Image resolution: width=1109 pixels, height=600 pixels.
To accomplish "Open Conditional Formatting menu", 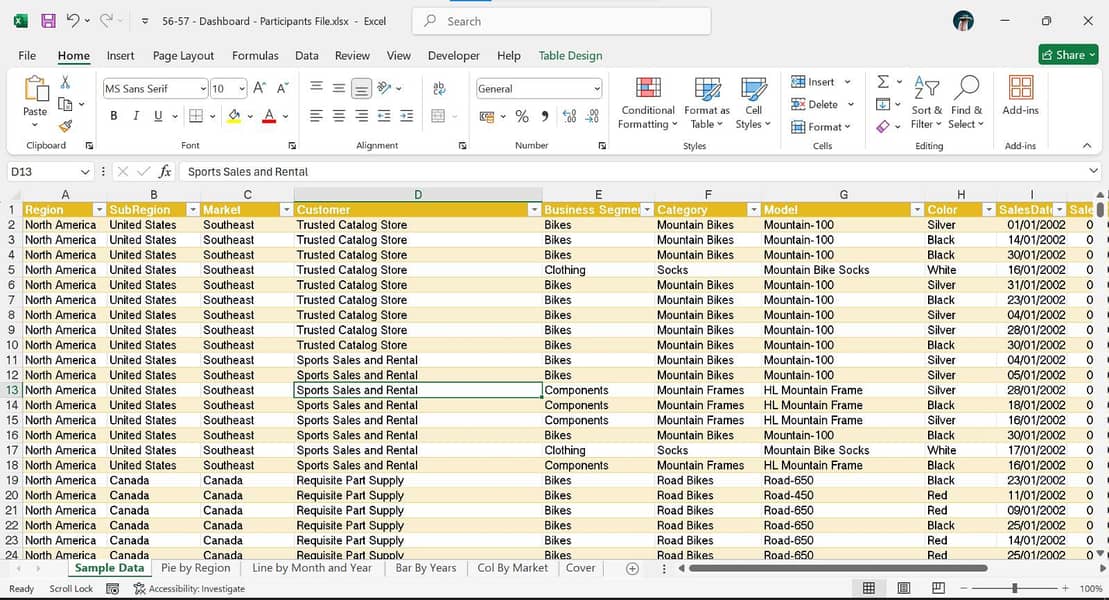I will click(x=648, y=103).
